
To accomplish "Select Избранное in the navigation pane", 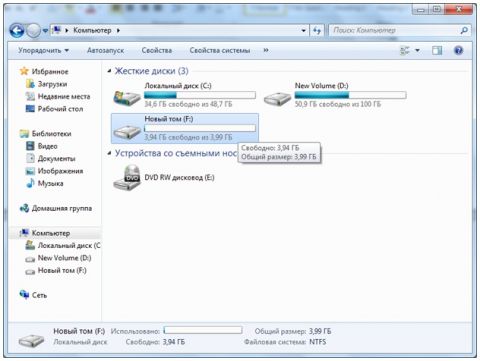I will tap(50, 71).
